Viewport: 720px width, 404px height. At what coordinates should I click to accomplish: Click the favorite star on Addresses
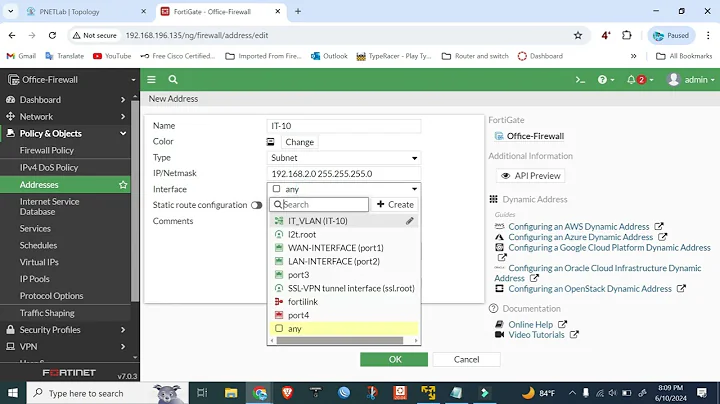[123, 185]
